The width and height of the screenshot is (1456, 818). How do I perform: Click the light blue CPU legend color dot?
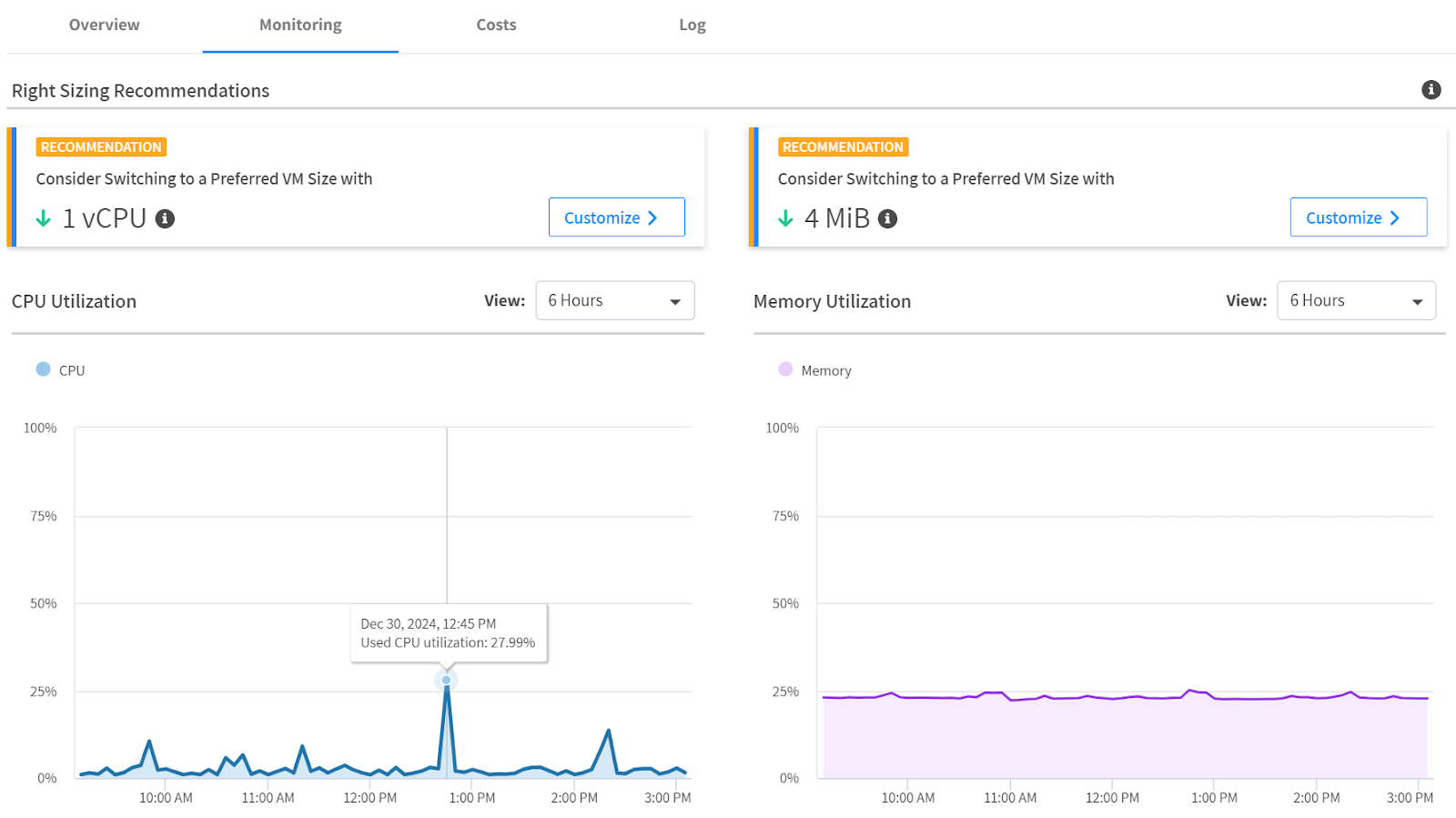pyautogui.click(x=43, y=369)
